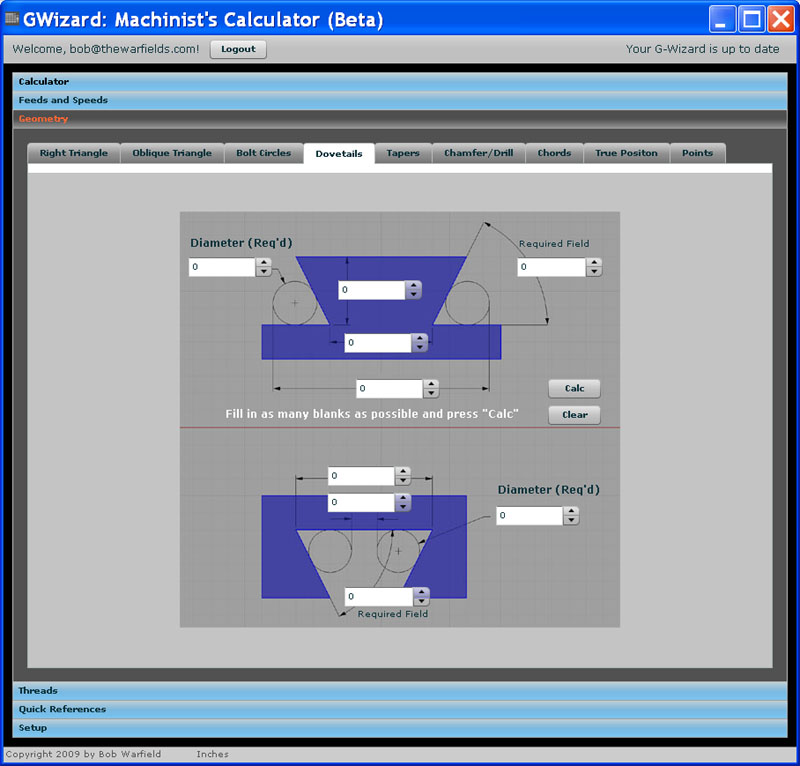Click the Calc button
Viewport: 800px width, 766px height.
point(574,388)
